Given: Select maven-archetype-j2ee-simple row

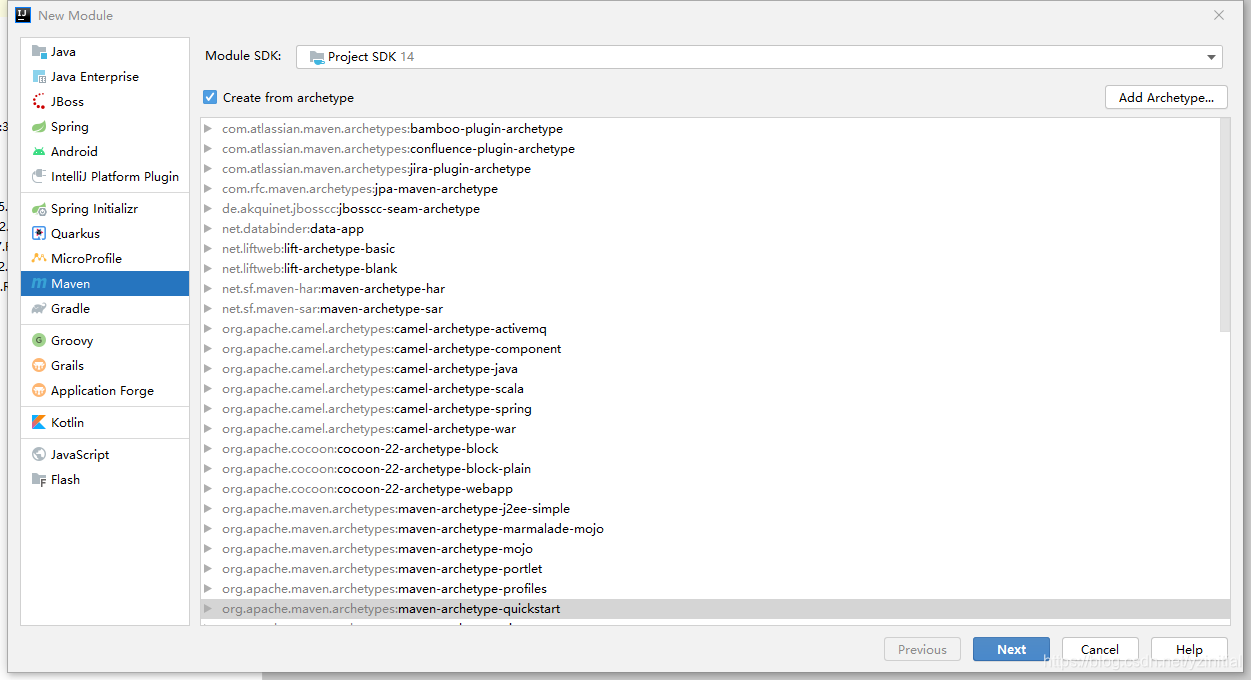Looking at the screenshot, I should click(710, 509).
